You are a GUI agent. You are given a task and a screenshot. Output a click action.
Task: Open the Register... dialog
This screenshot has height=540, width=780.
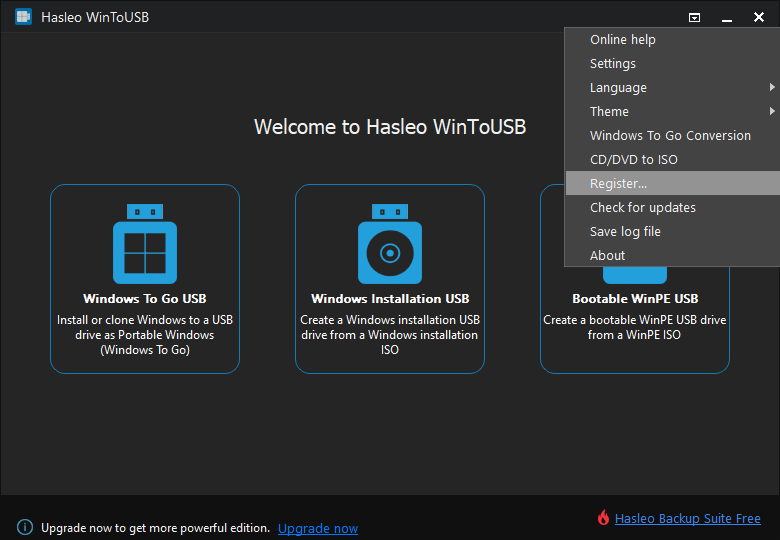coord(673,183)
